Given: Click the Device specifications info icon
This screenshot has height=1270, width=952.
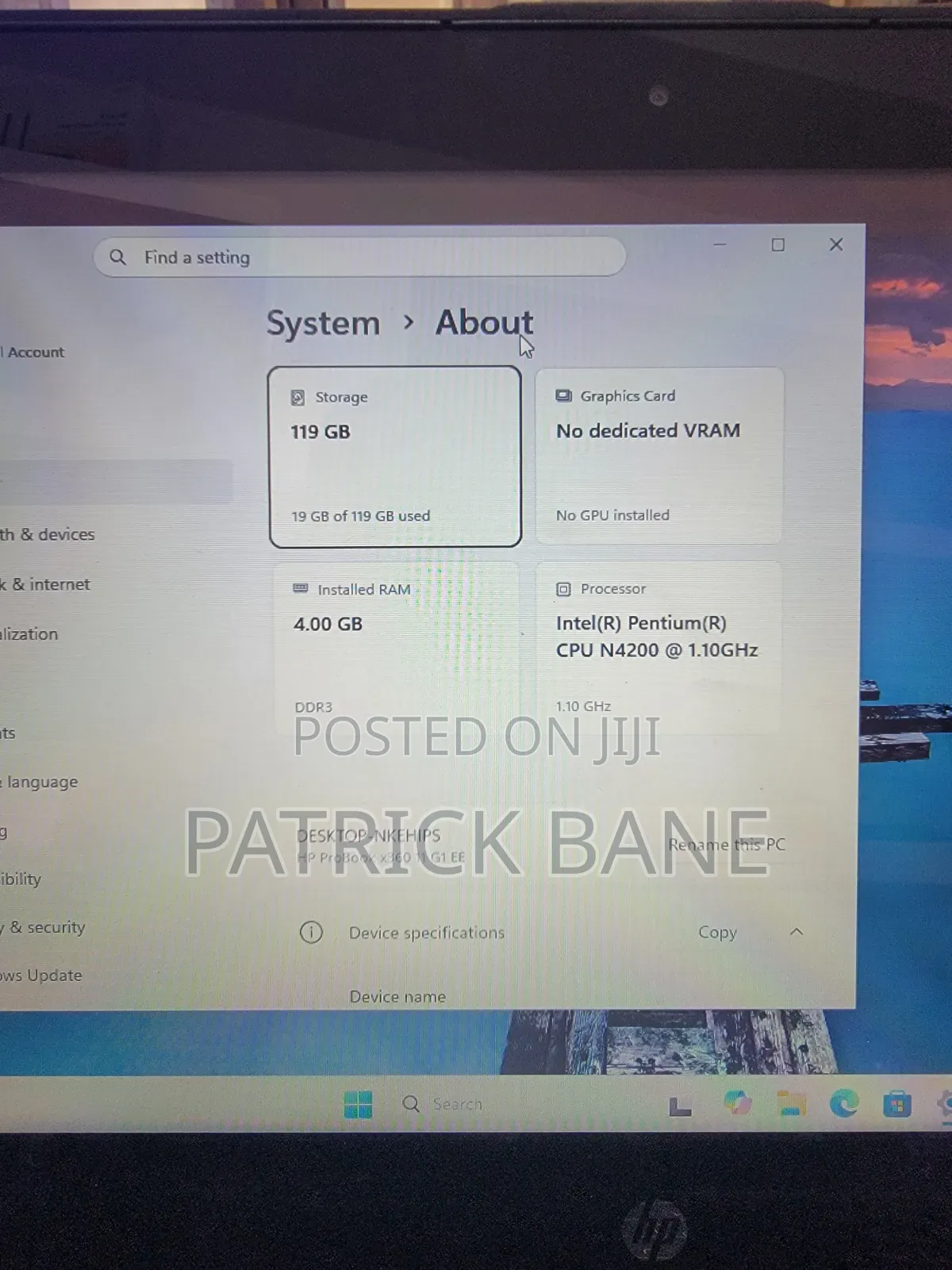Looking at the screenshot, I should (x=311, y=932).
